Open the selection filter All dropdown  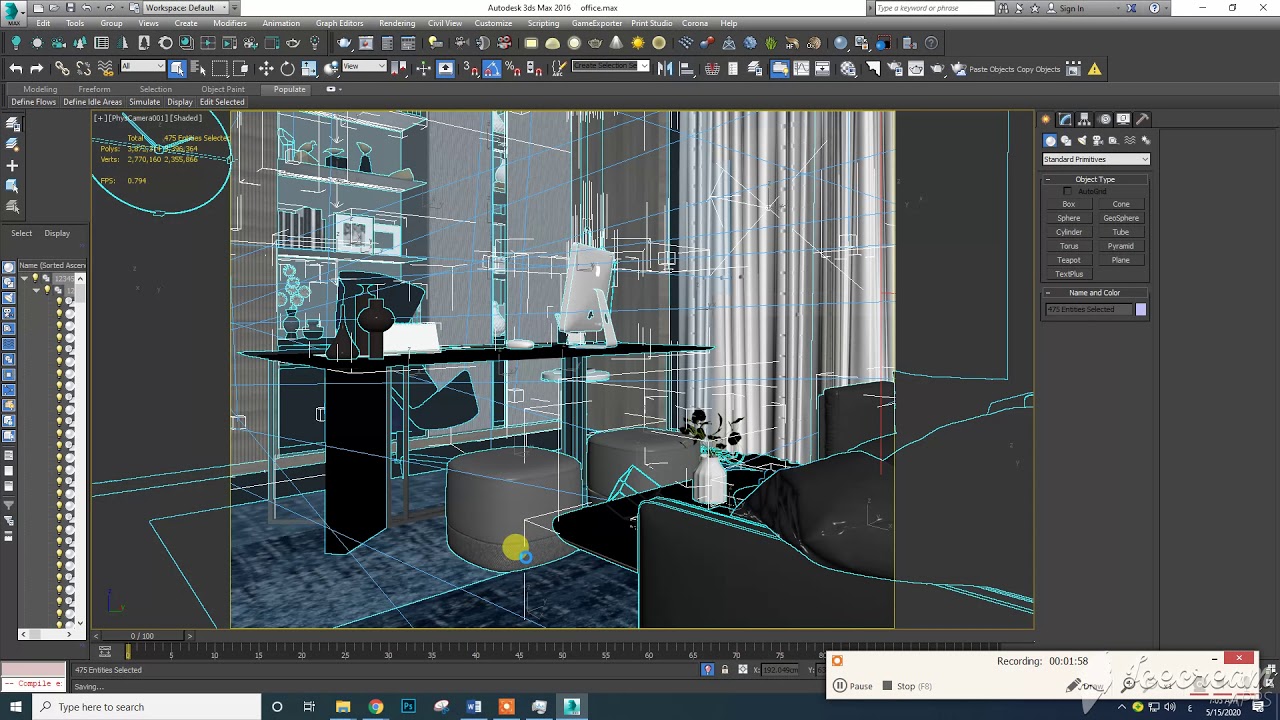[x=143, y=67]
